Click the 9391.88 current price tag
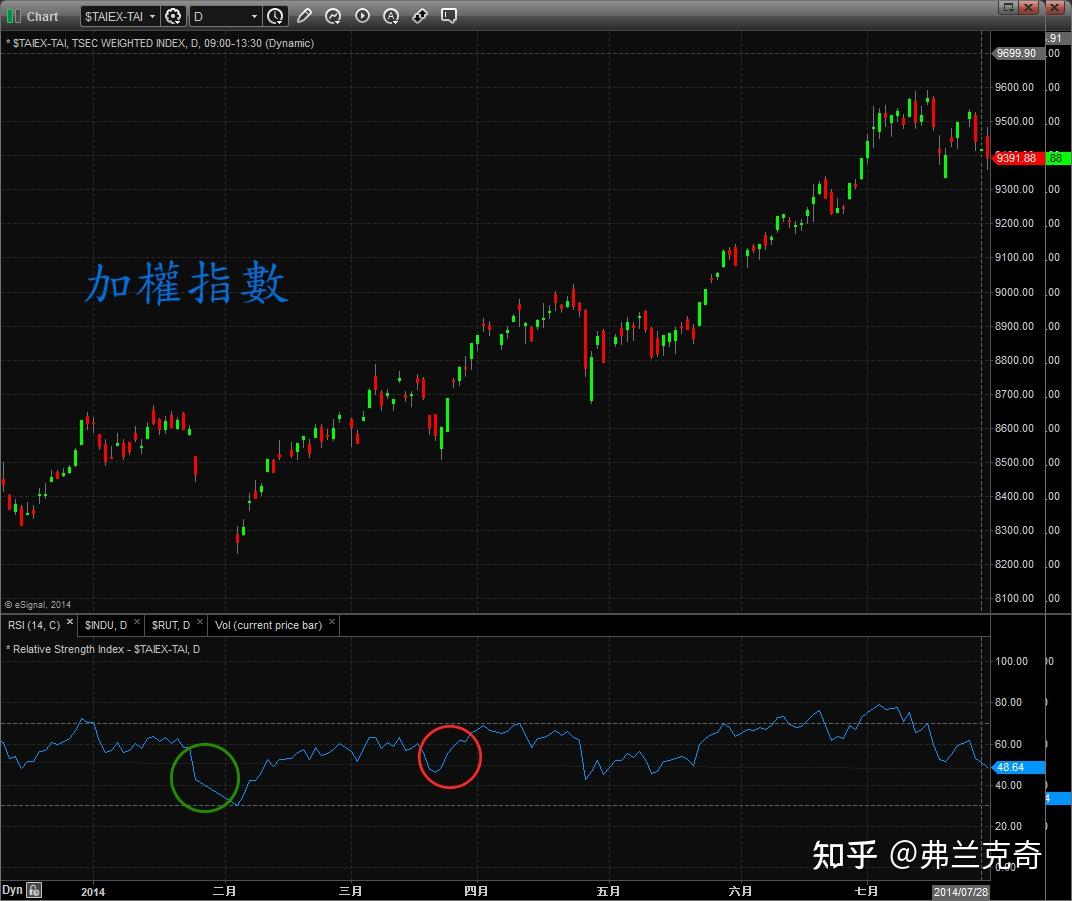 (x=1018, y=158)
